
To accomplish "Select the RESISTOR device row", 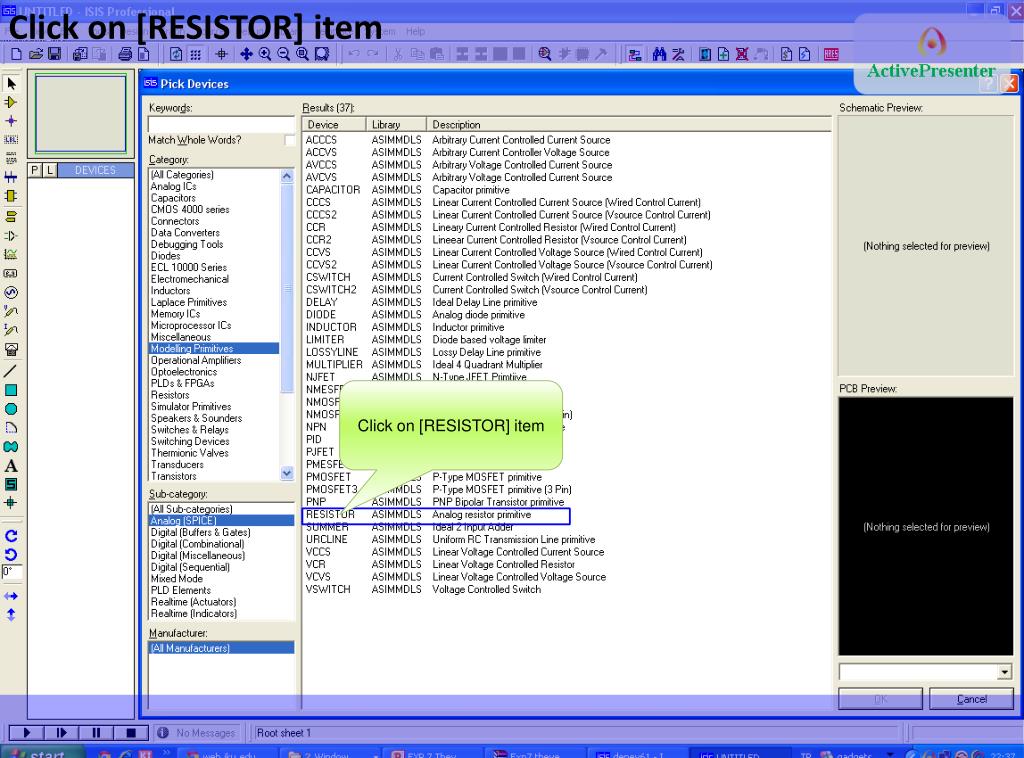I will point(436,515).
